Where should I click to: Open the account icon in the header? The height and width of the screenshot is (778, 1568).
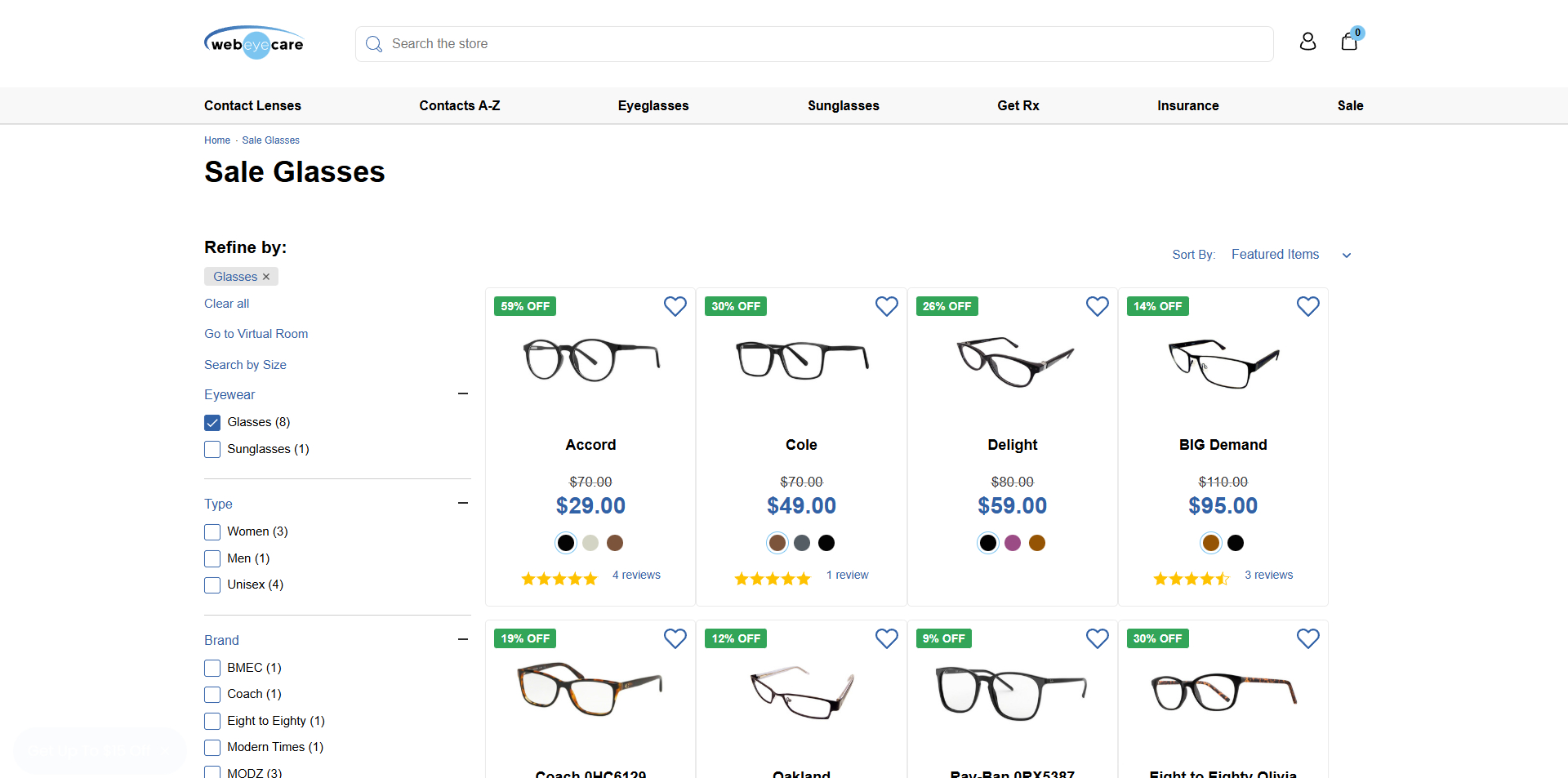click(1307, 41)
